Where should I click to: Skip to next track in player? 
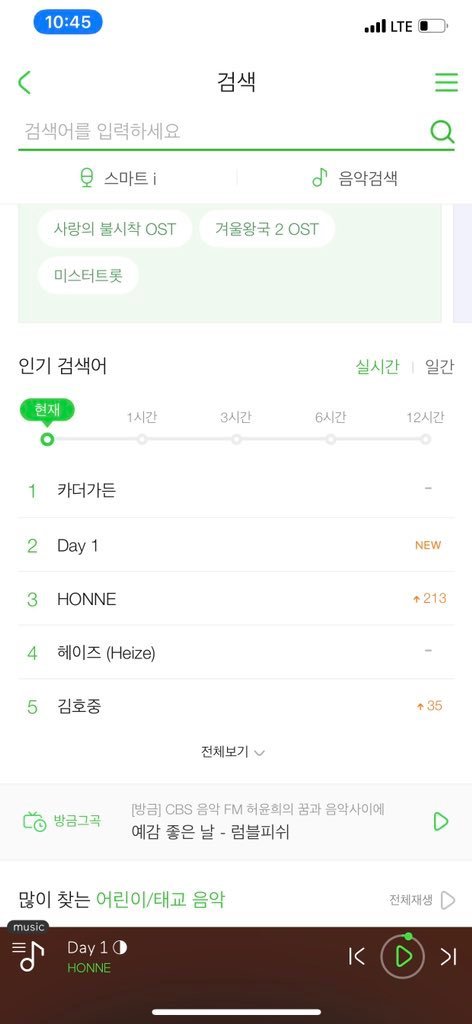(448, 956)
